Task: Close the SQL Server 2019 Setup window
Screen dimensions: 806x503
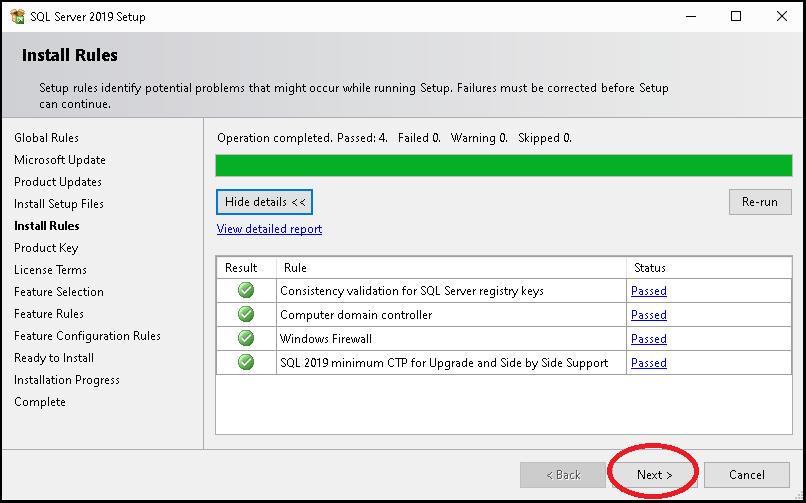Action: (782, 16)
